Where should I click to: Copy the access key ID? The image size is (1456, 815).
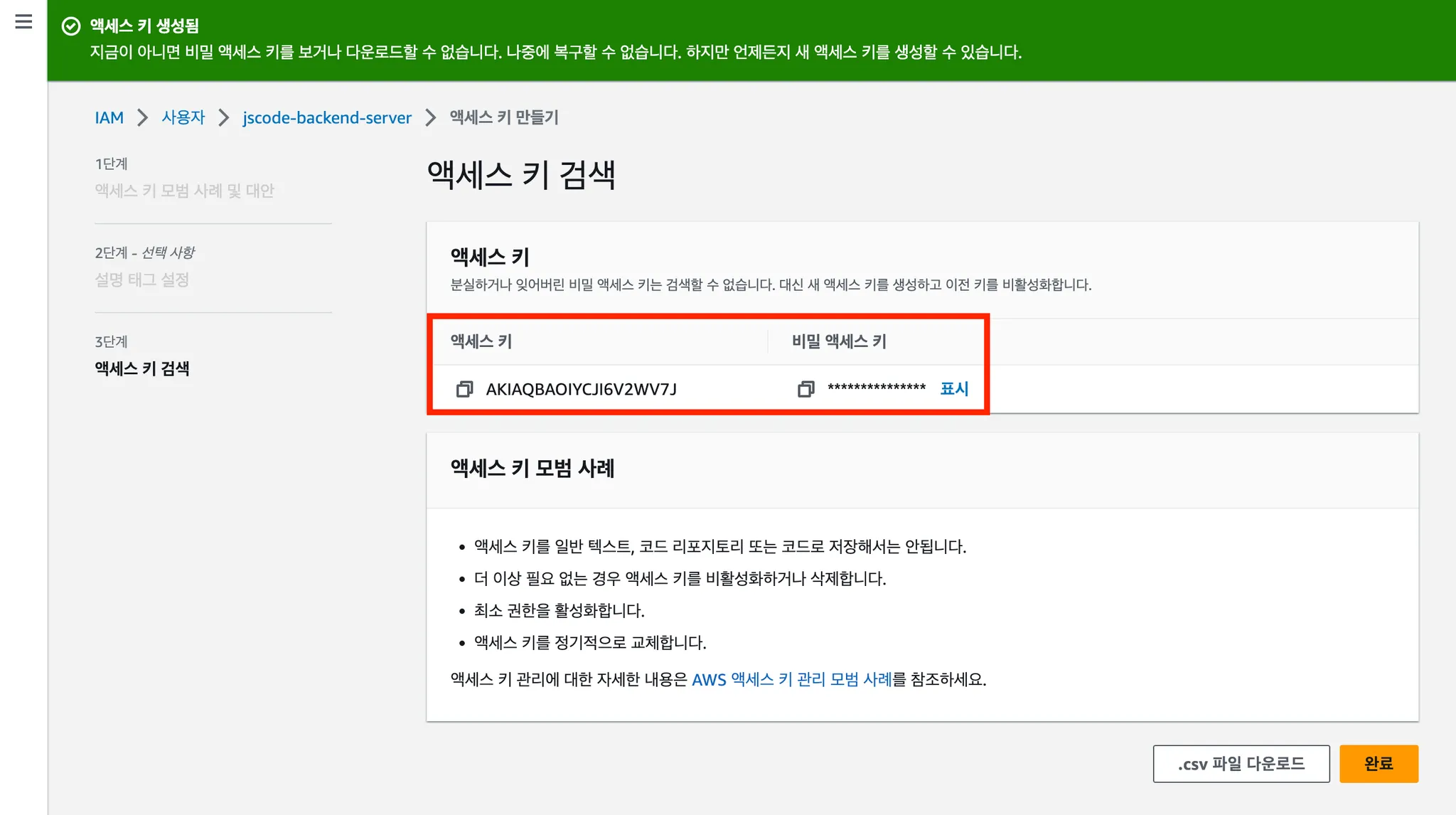click(x=464, y=389)
